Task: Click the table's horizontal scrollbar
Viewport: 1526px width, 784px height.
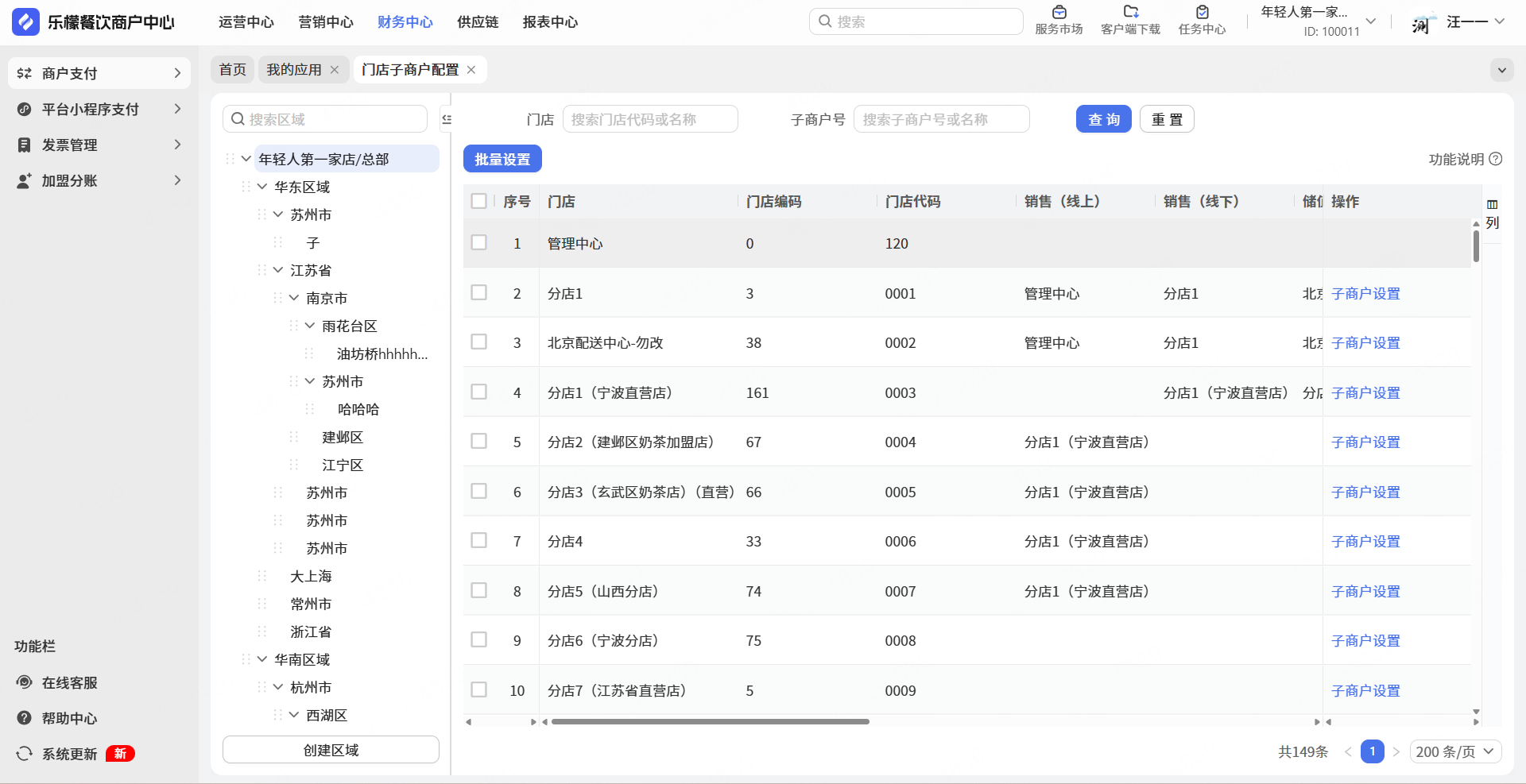Action: tap(710, 722)
